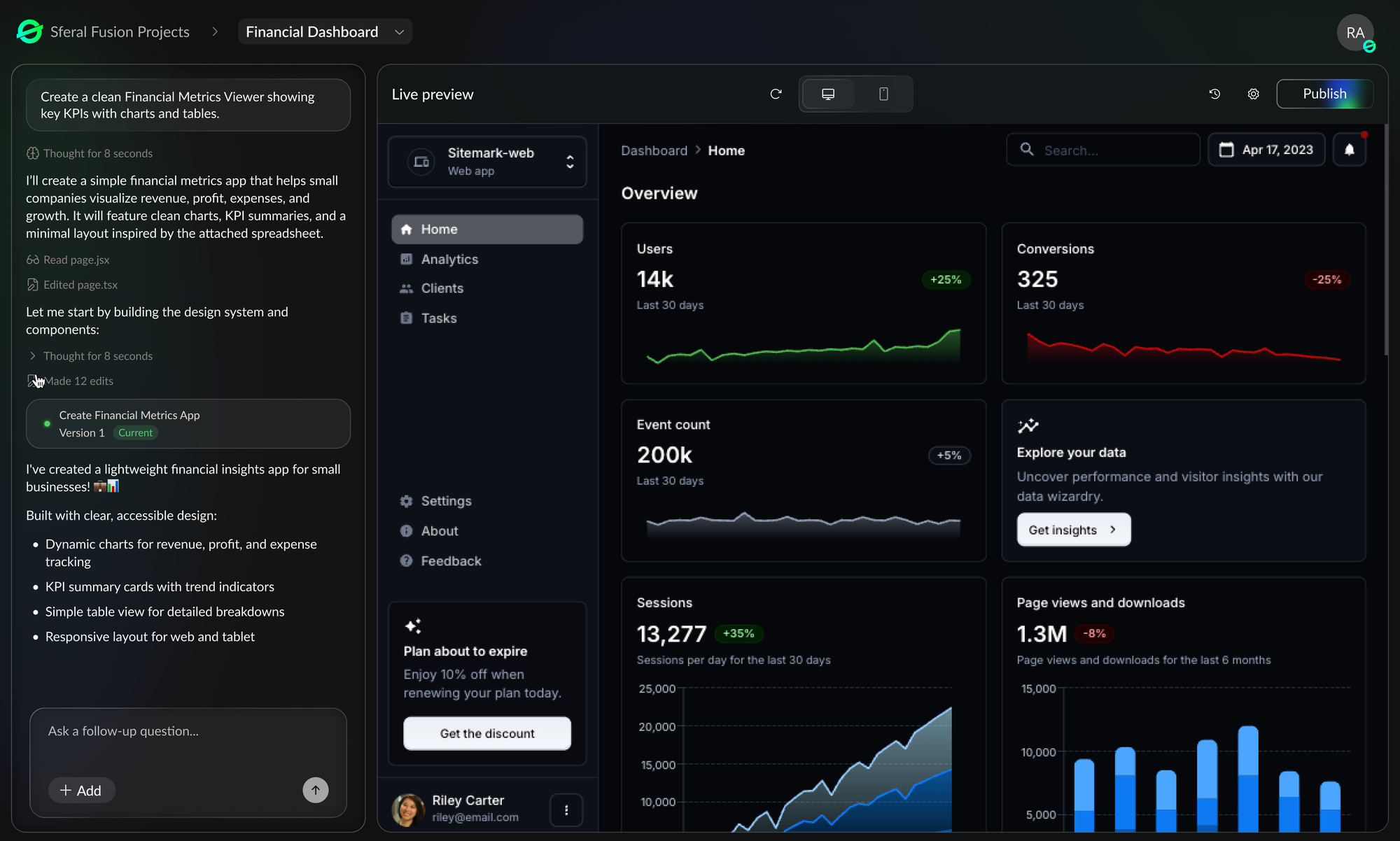Focus Ask a follow-up question field
Viewport: 1400px width, 841px height.
click(x=188, y=731)
